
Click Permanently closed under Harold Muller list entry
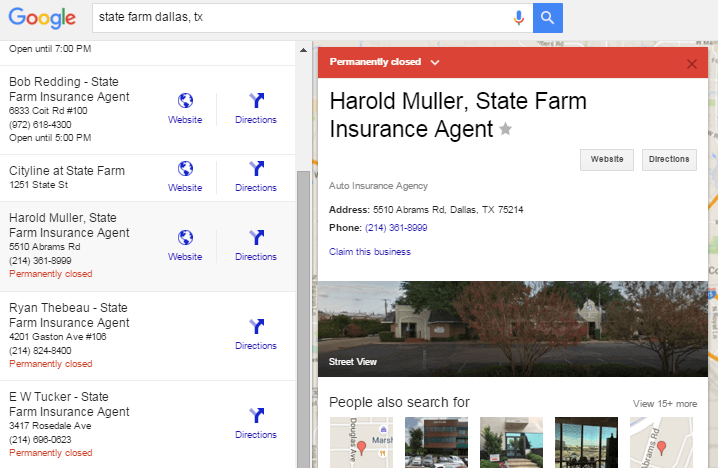click(50, 274)
